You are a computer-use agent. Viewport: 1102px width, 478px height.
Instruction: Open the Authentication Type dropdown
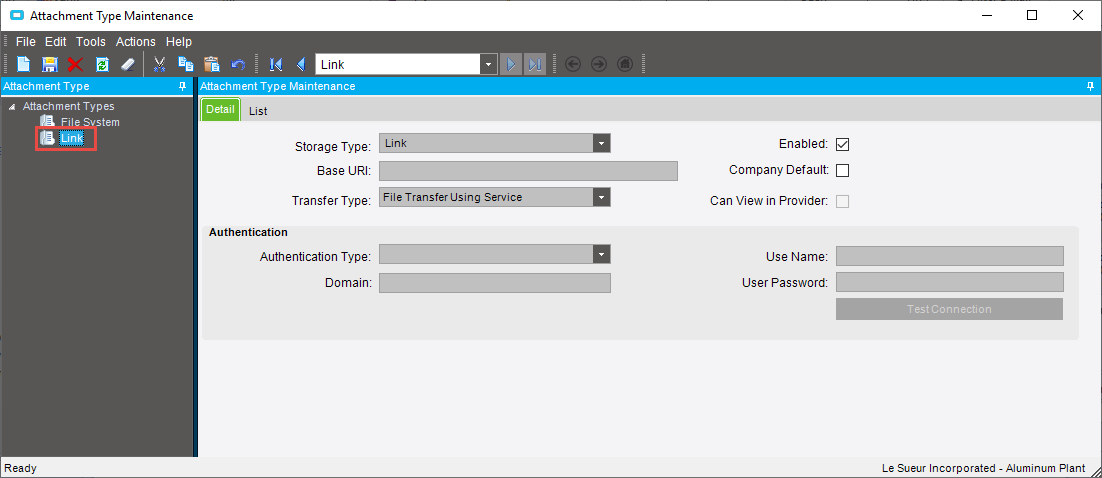click(602, 254)
